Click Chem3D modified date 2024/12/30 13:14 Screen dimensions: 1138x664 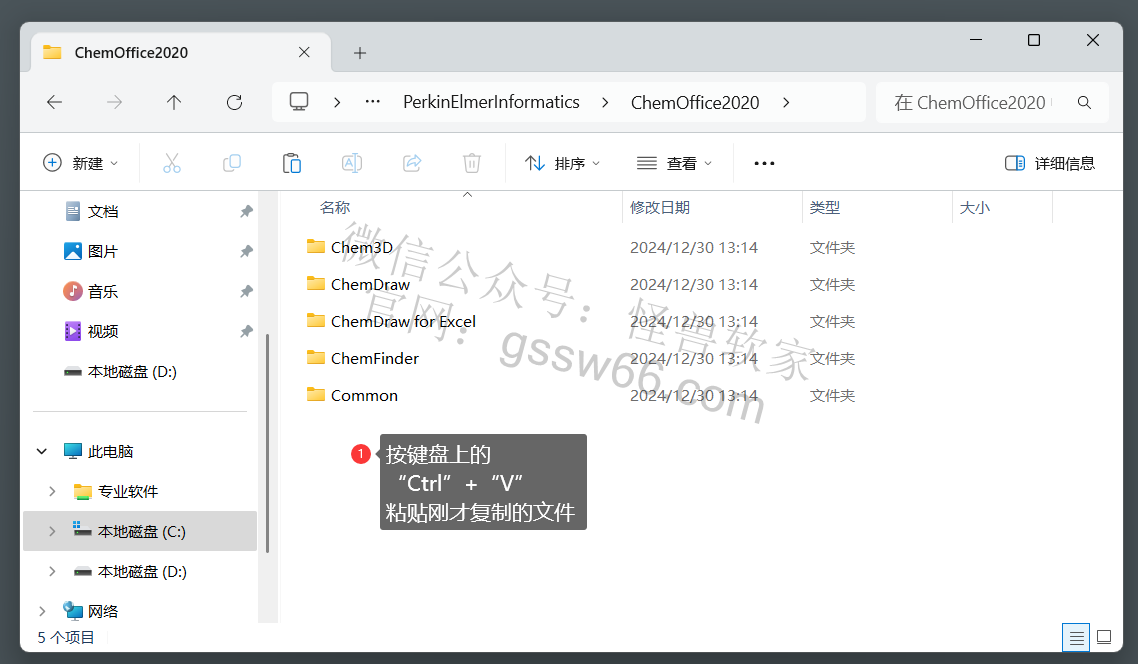pos(694,247)
